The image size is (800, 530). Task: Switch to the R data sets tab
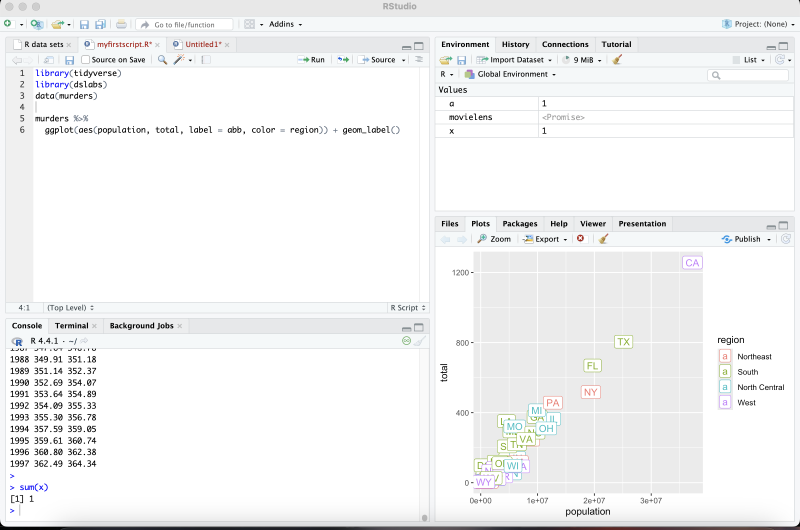pos(41,44)
